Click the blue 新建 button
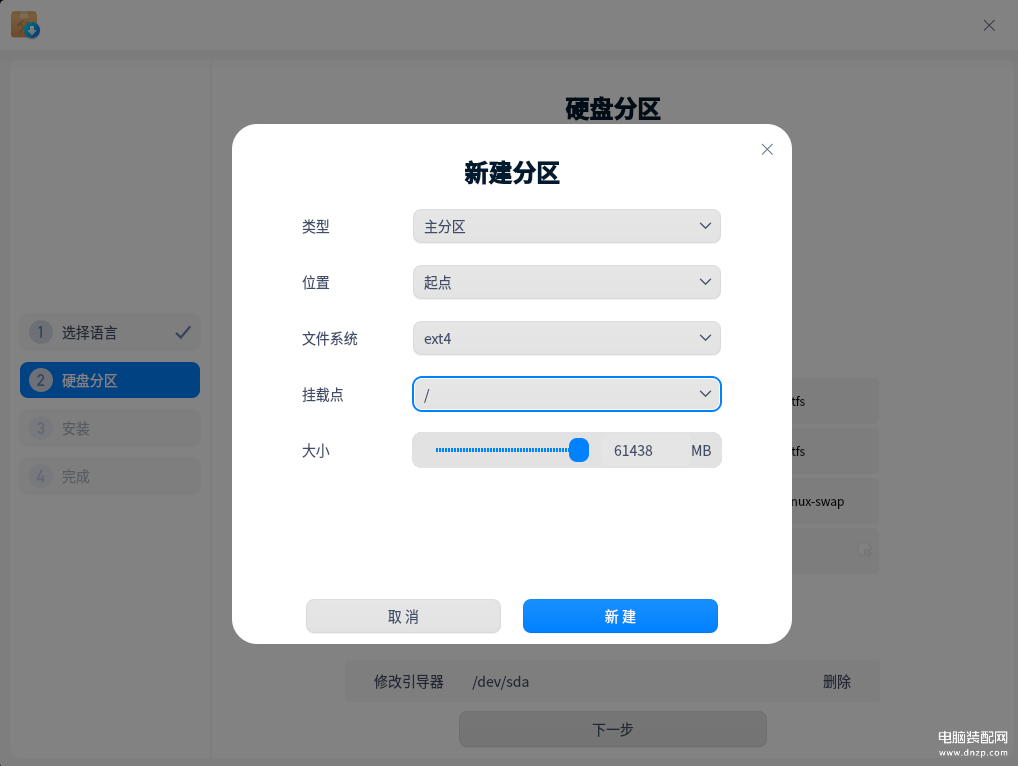1018x766 pixels. pyautogui.click(x=620, y=616)
